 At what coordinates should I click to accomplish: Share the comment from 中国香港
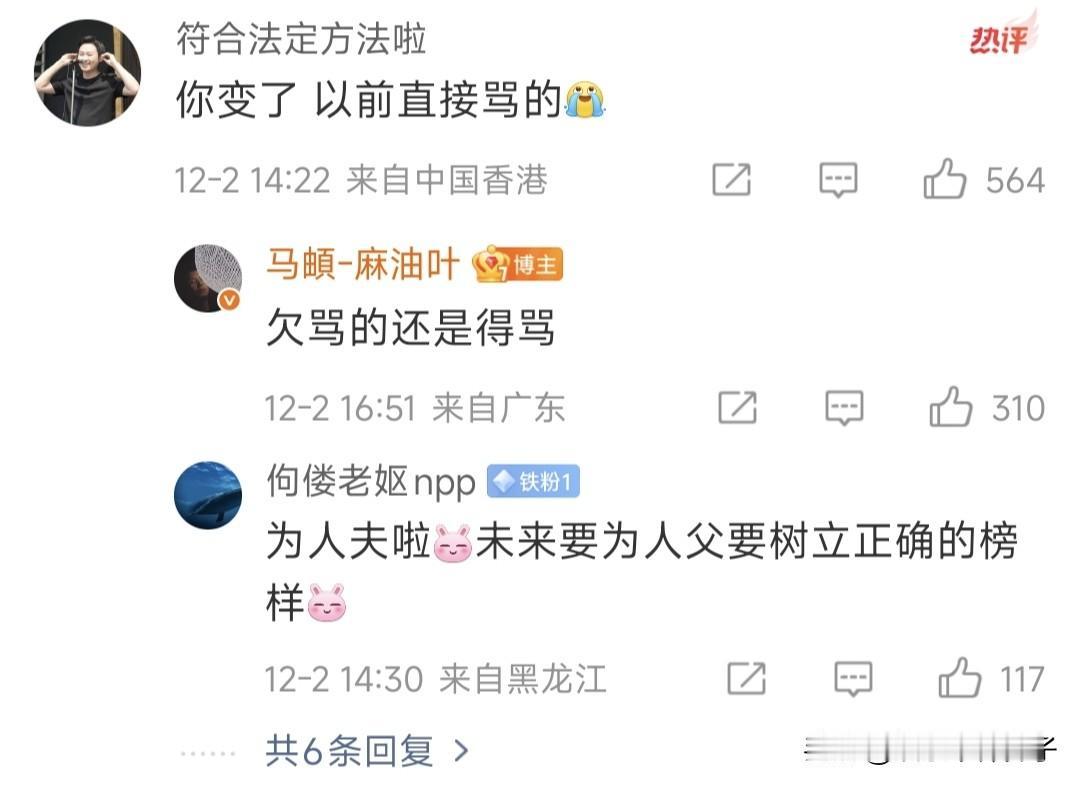tap(731, 180)
